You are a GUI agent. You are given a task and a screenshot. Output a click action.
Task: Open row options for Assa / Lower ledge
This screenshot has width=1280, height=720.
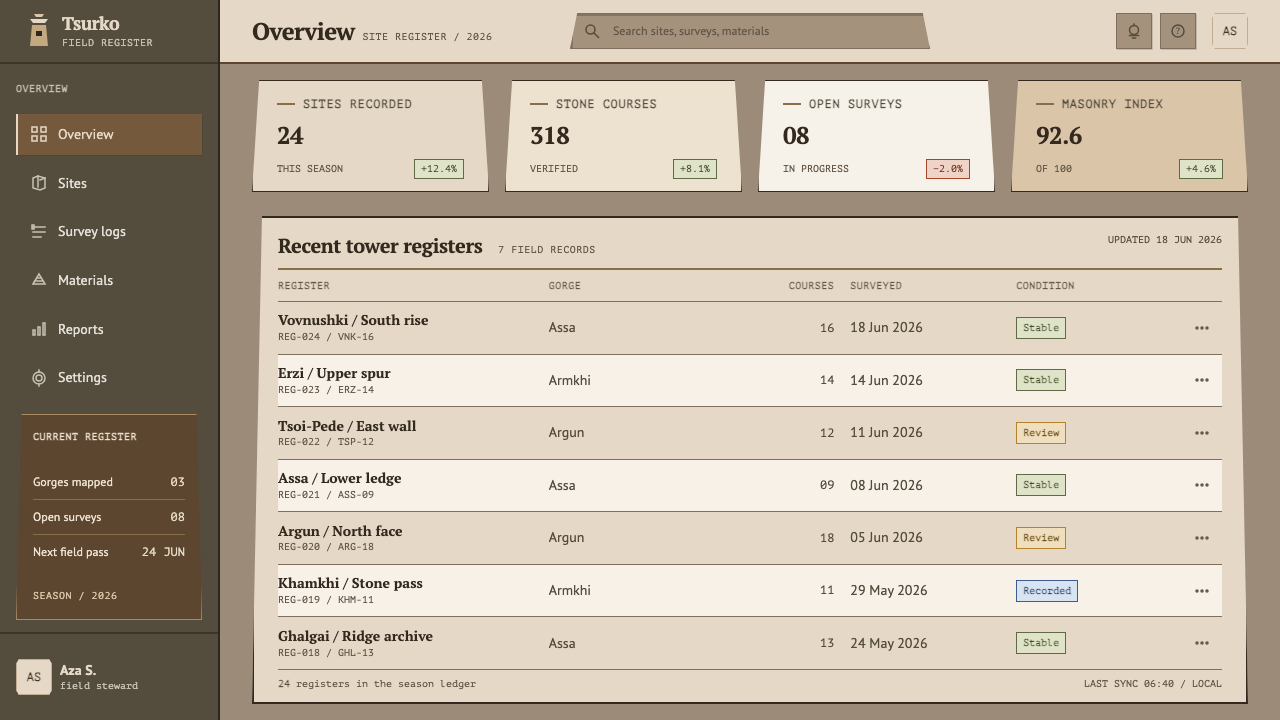pyautogui.click(x=1202, y=485)
